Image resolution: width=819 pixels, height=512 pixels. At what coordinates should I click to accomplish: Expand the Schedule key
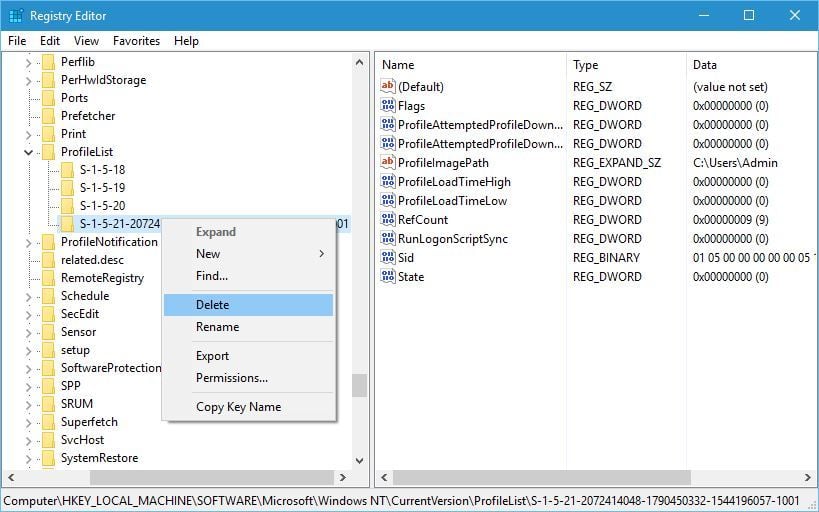point(28,297)
